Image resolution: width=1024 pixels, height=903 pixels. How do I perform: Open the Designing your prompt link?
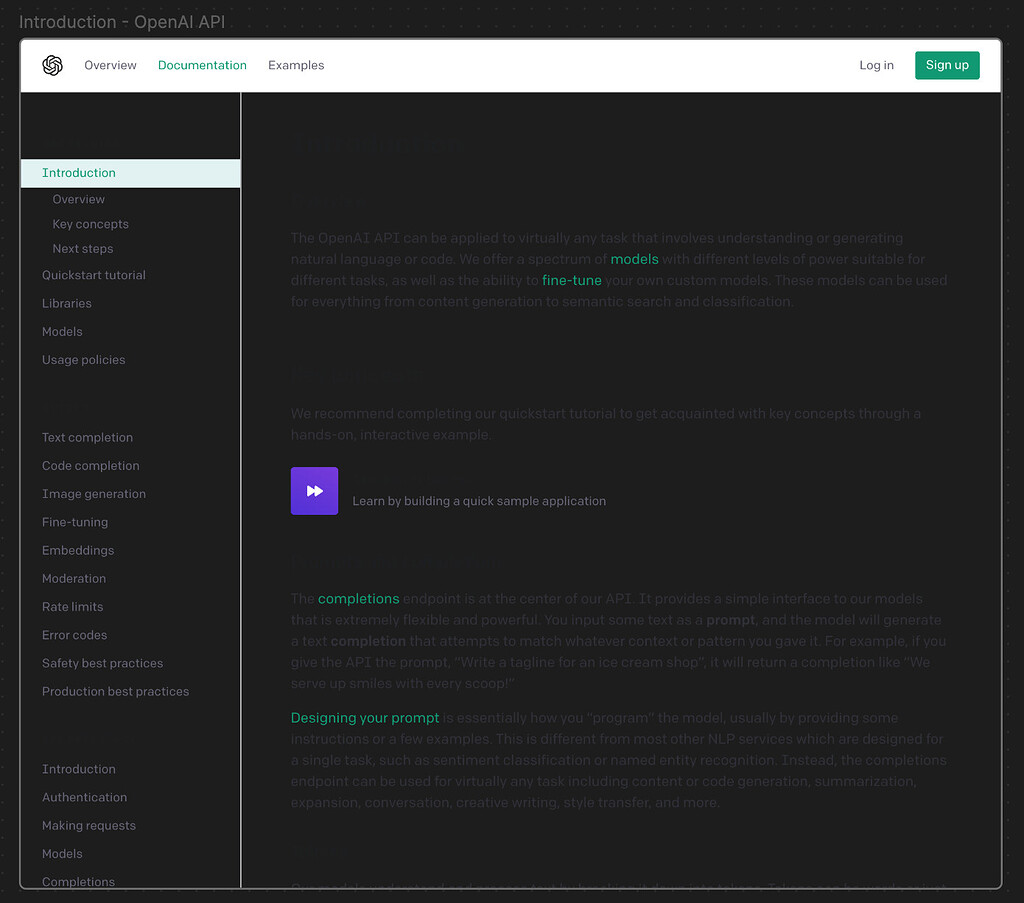(x=364, y=717)
